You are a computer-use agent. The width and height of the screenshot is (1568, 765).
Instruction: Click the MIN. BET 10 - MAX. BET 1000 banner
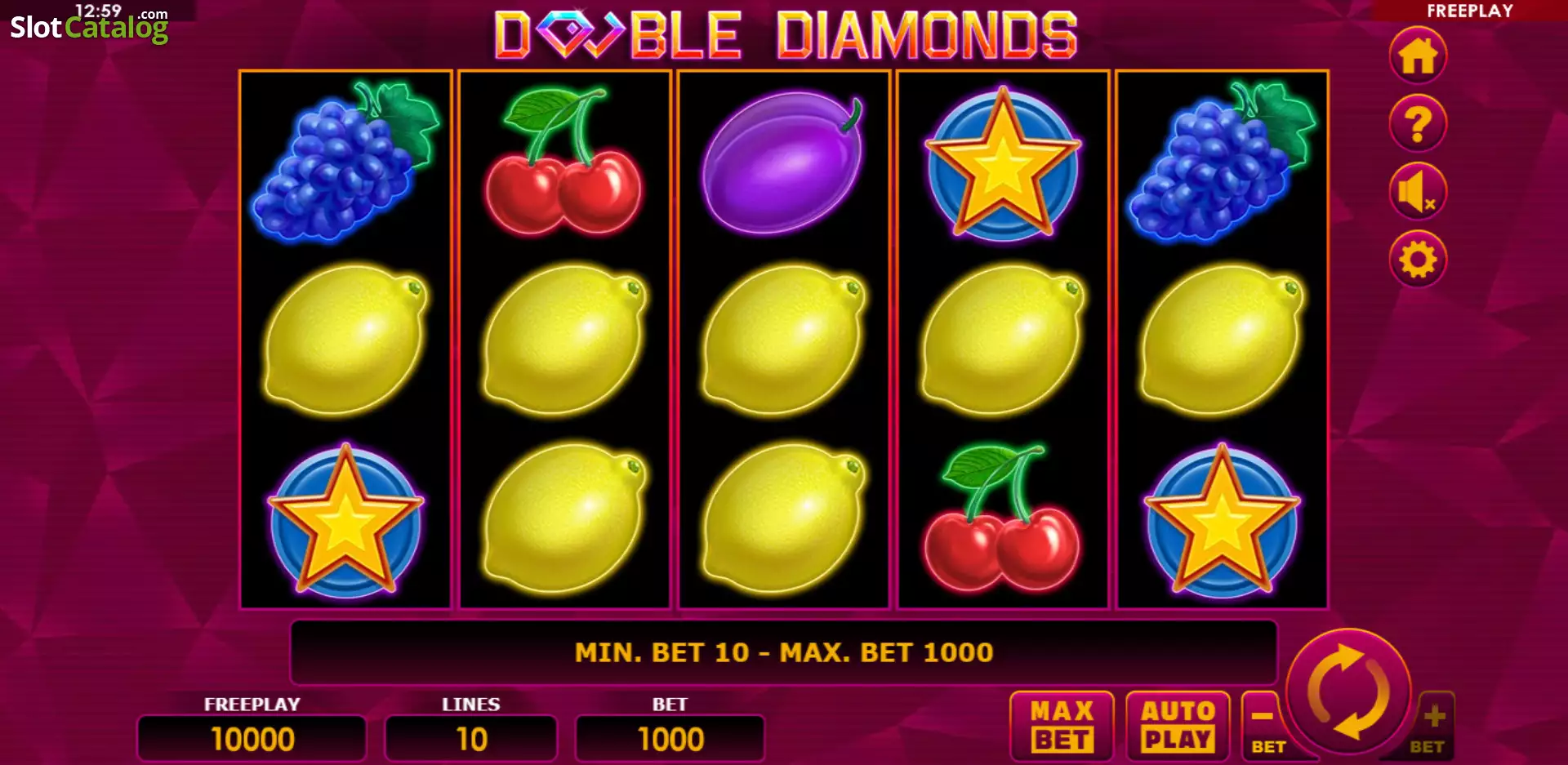[x=784, y=652]
